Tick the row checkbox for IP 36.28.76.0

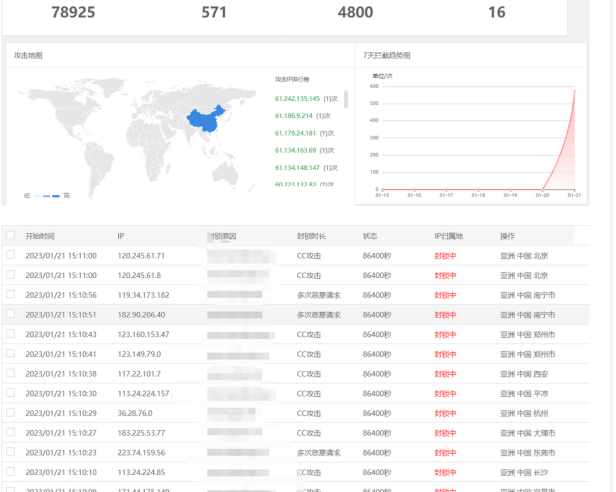(11, 412)
